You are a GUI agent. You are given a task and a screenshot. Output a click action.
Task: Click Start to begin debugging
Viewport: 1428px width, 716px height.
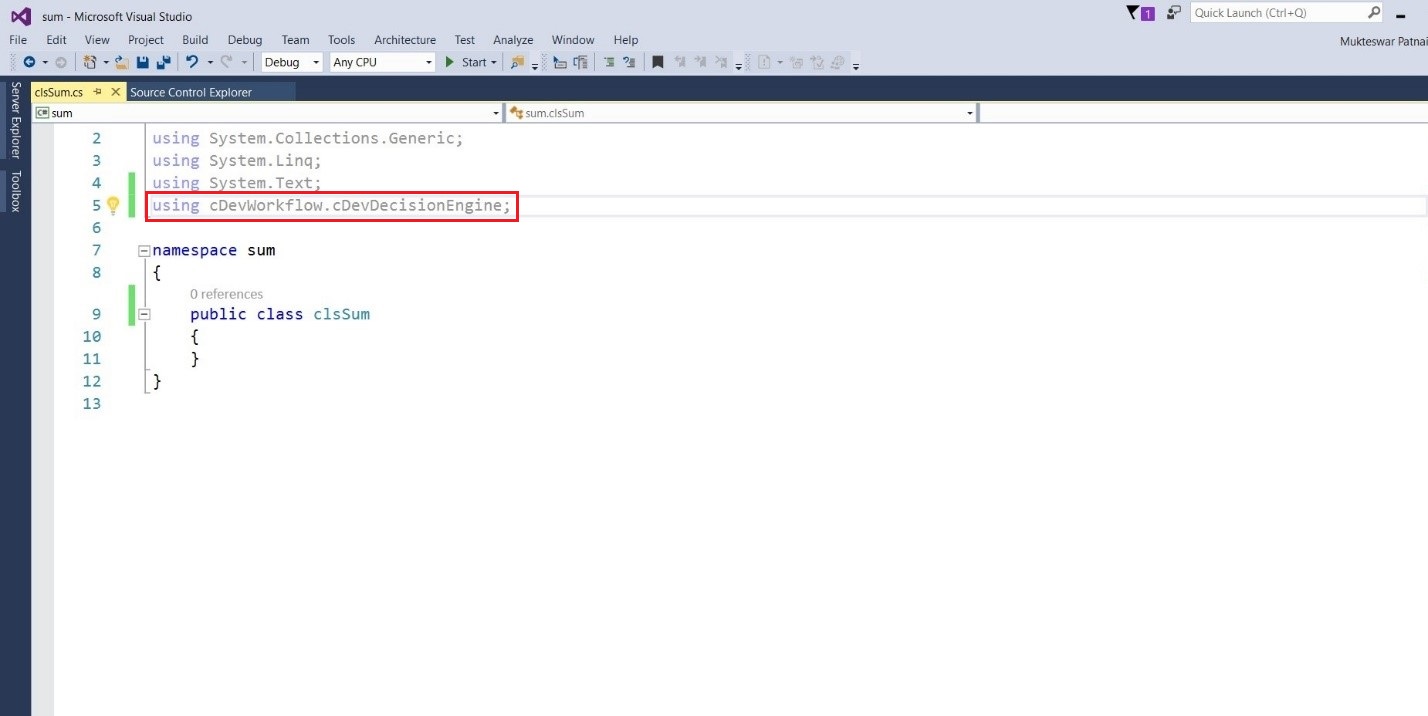(x=470, y=62)
